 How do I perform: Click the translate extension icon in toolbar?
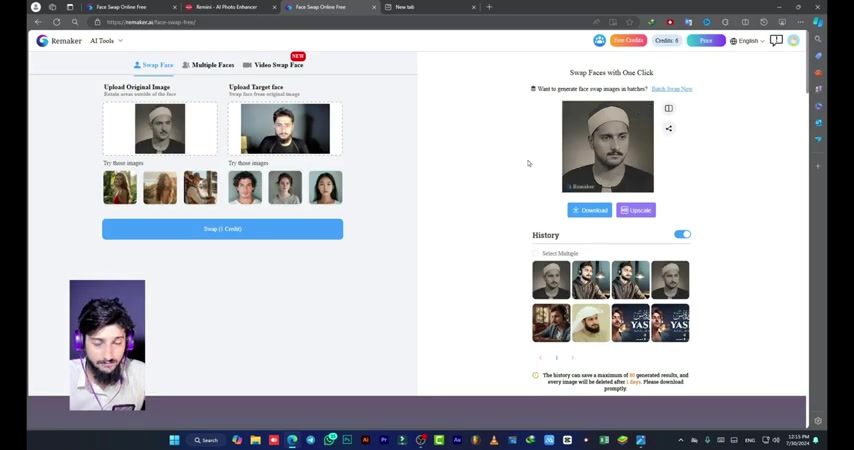[x=688, y=22]
